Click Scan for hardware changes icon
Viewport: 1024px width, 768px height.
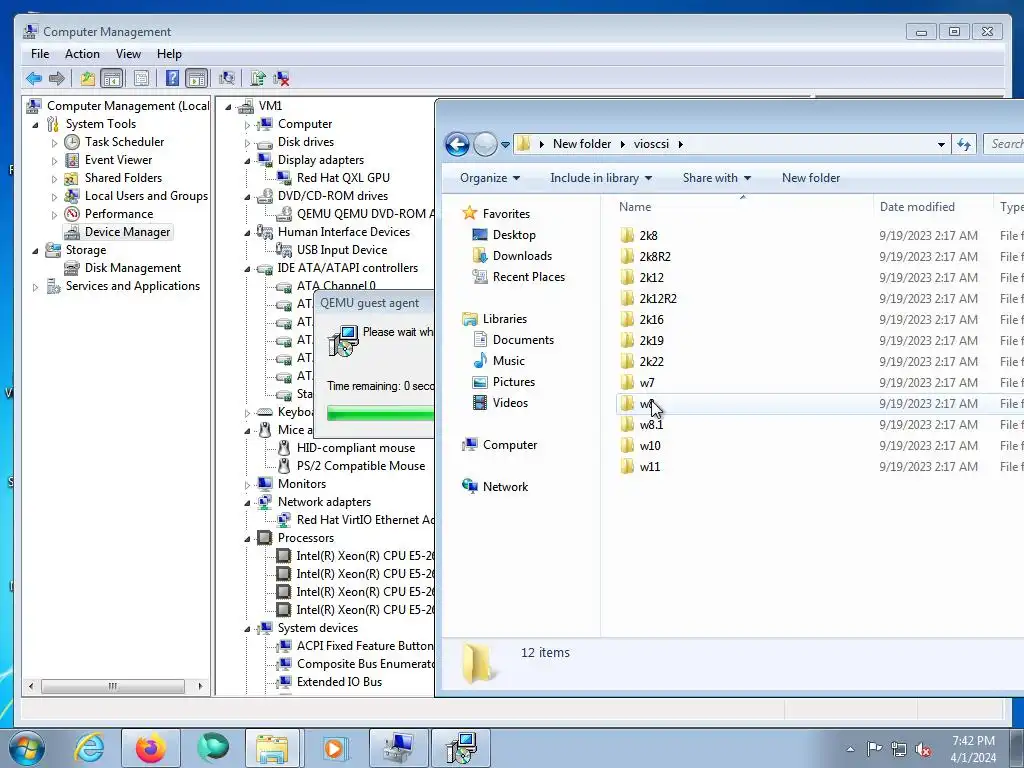227,79
